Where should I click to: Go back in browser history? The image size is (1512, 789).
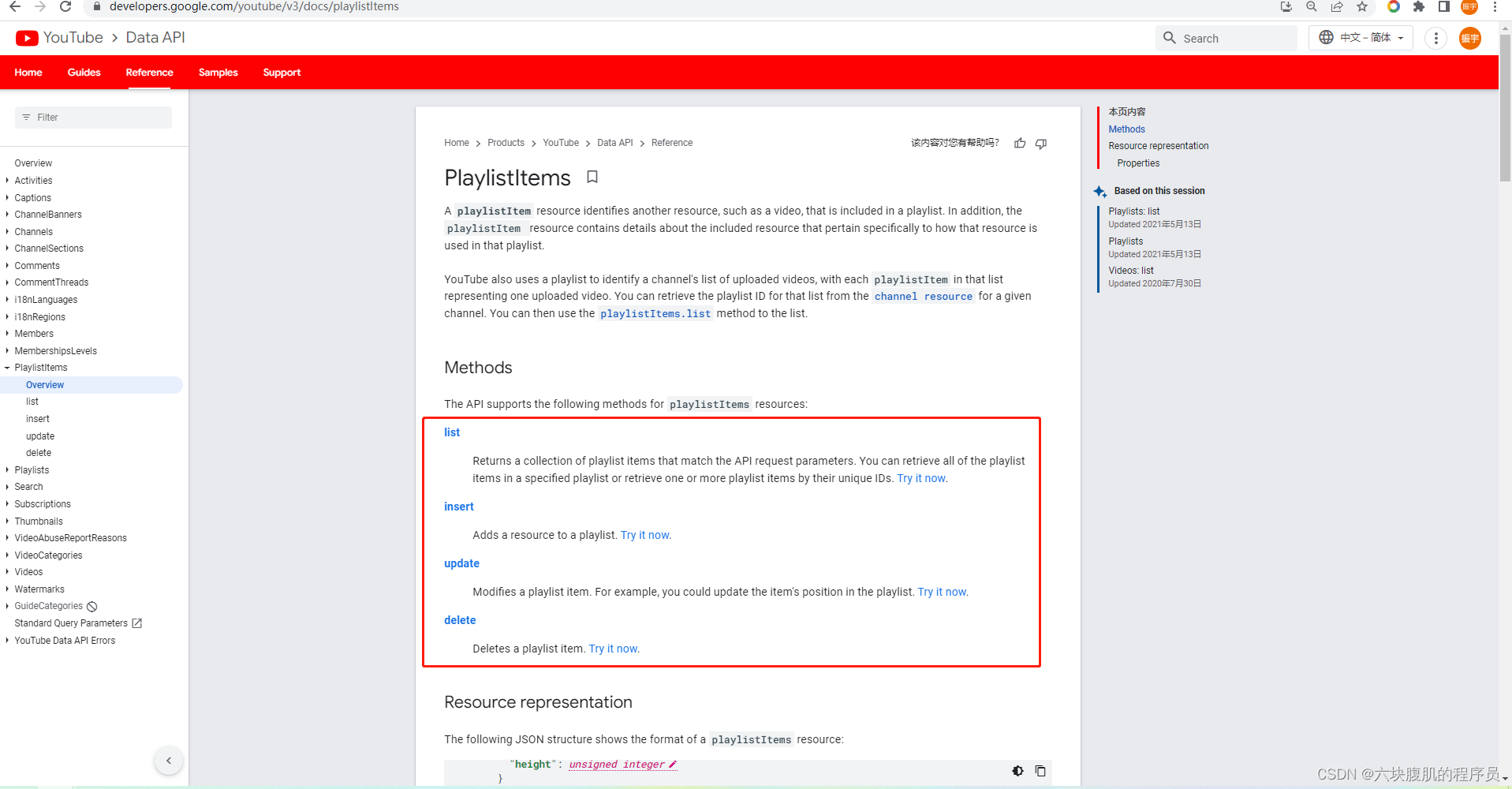(x=15, y=6)
